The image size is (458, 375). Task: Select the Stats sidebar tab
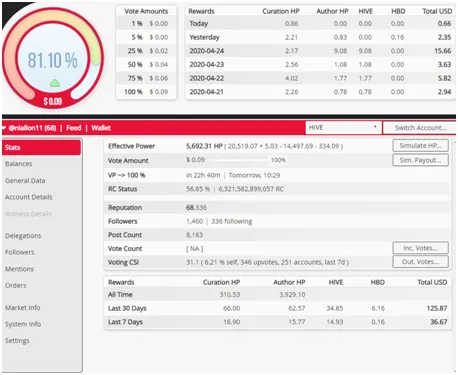pyautogui.click(x=41, y=147)
